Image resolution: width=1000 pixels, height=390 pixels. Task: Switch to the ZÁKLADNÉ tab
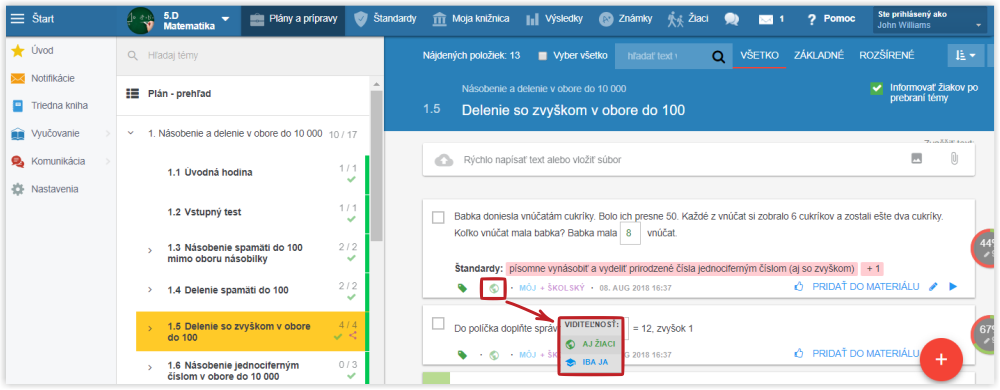tap(819, 55)
